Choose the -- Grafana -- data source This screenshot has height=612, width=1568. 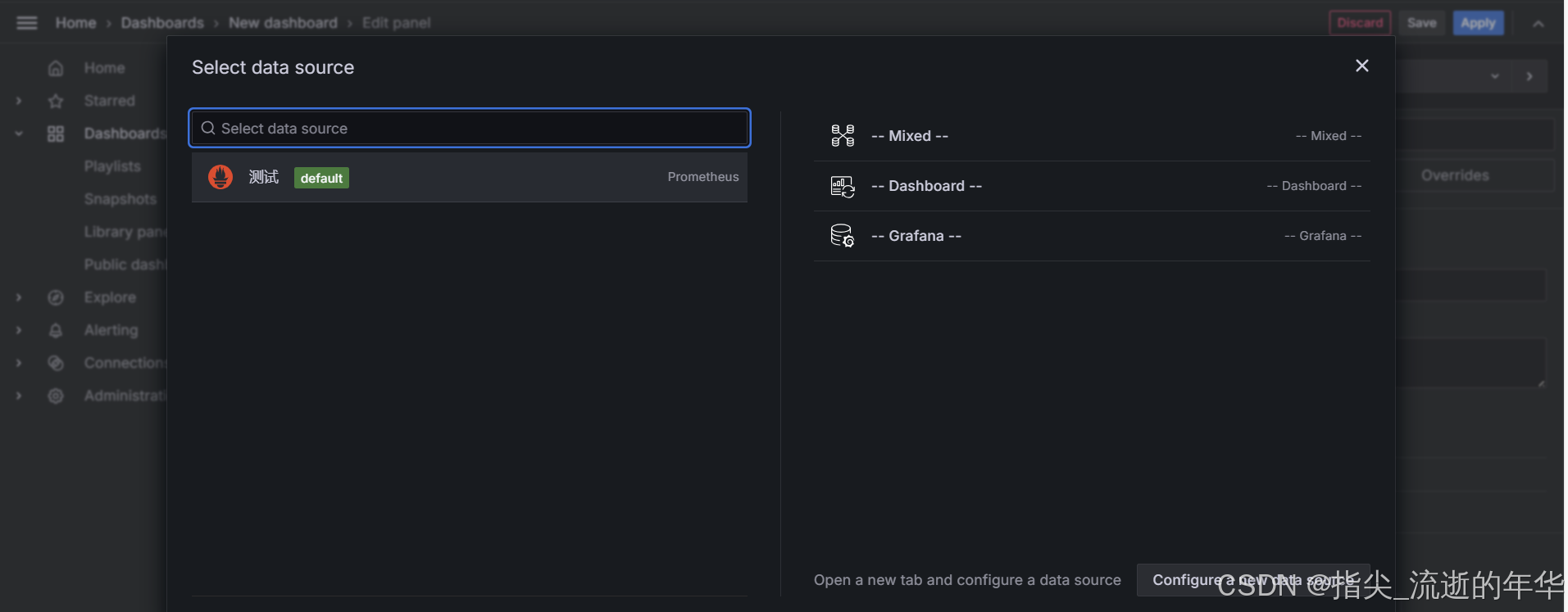click(1092, 236)
